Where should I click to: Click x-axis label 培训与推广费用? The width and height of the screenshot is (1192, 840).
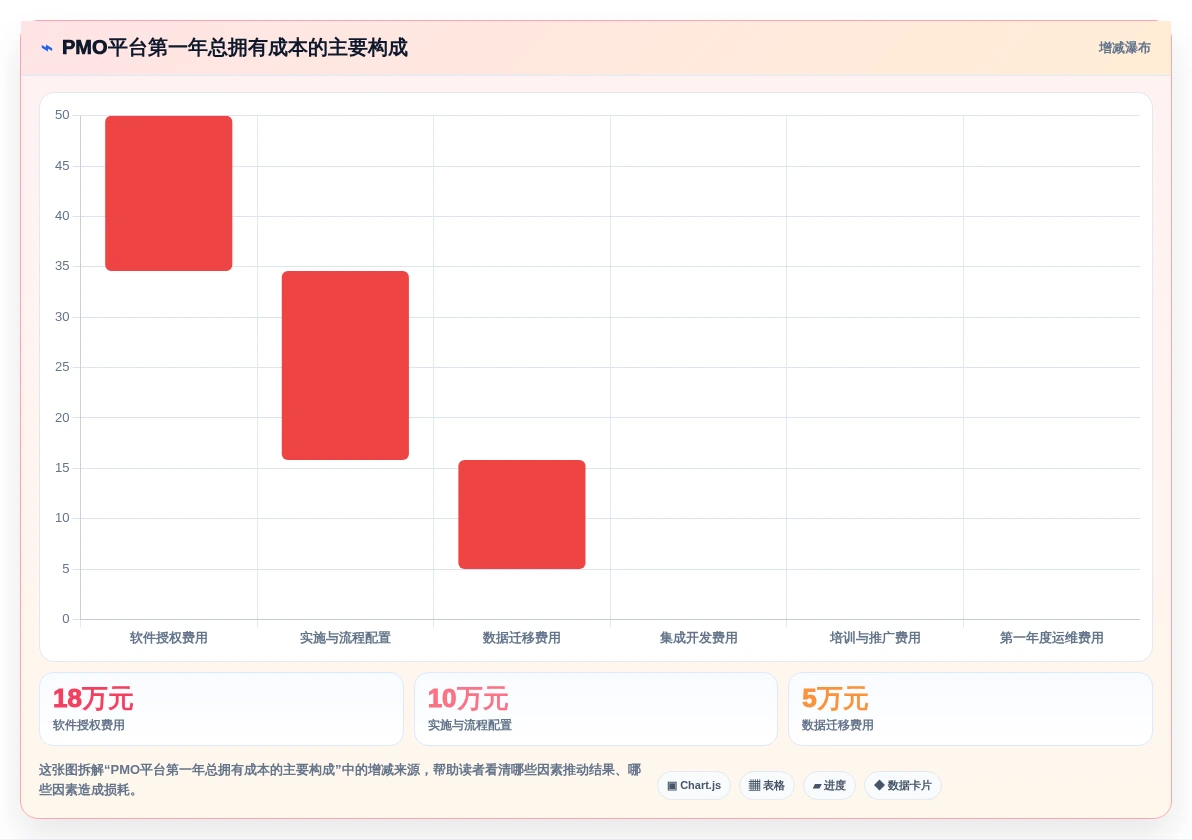pos(875,638)
